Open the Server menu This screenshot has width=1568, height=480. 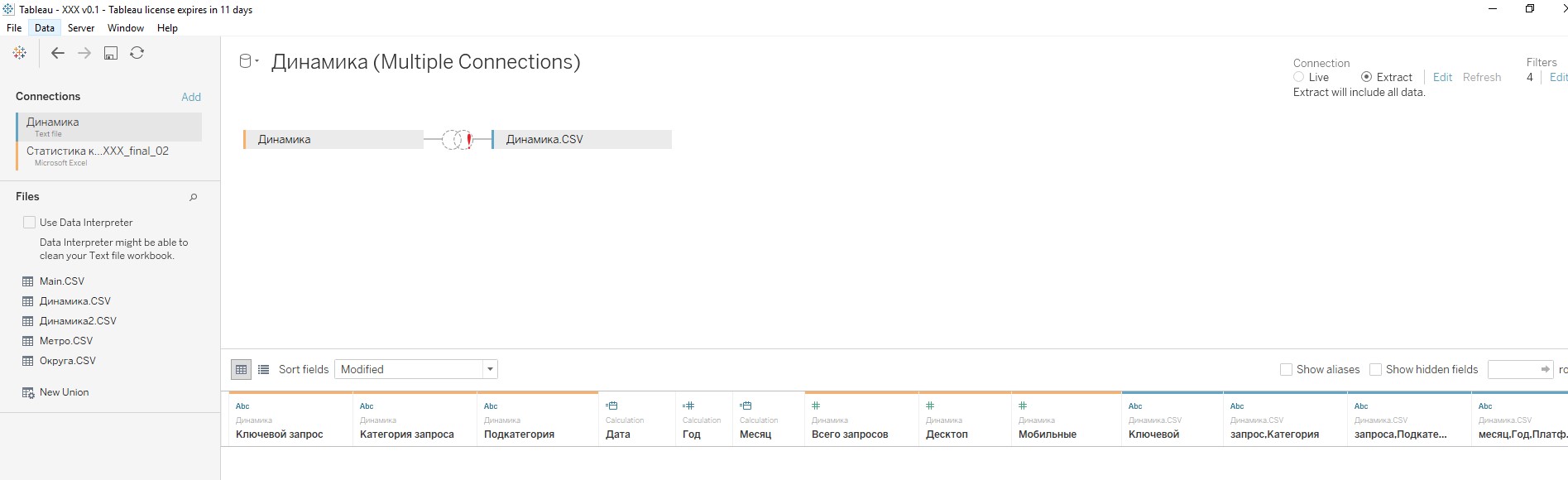80,27
